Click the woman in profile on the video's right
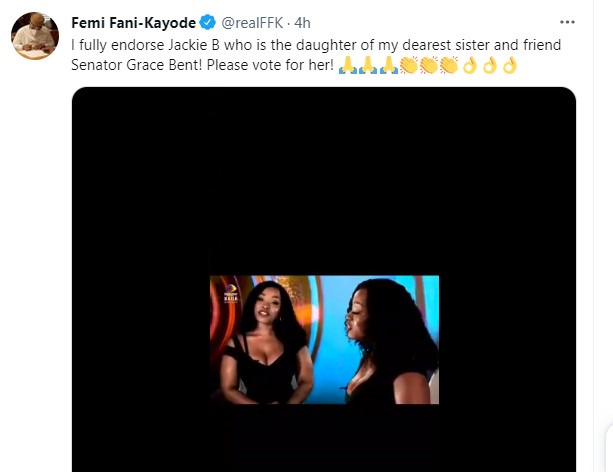The width and height of the screenshot is (613, 472). click(x=391, y=340)
